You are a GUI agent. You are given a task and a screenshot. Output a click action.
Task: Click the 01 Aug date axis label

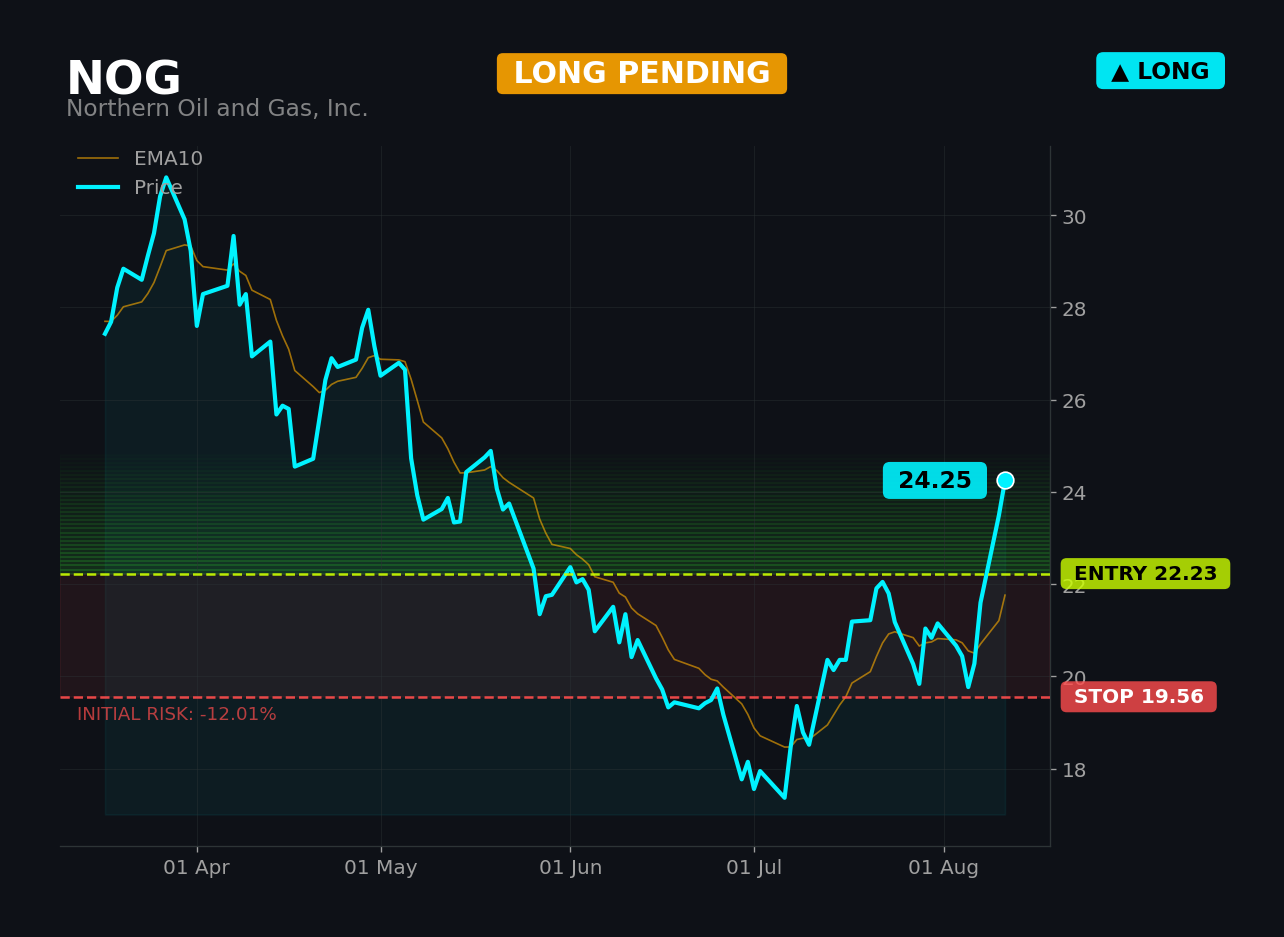[x=944, y=868]
